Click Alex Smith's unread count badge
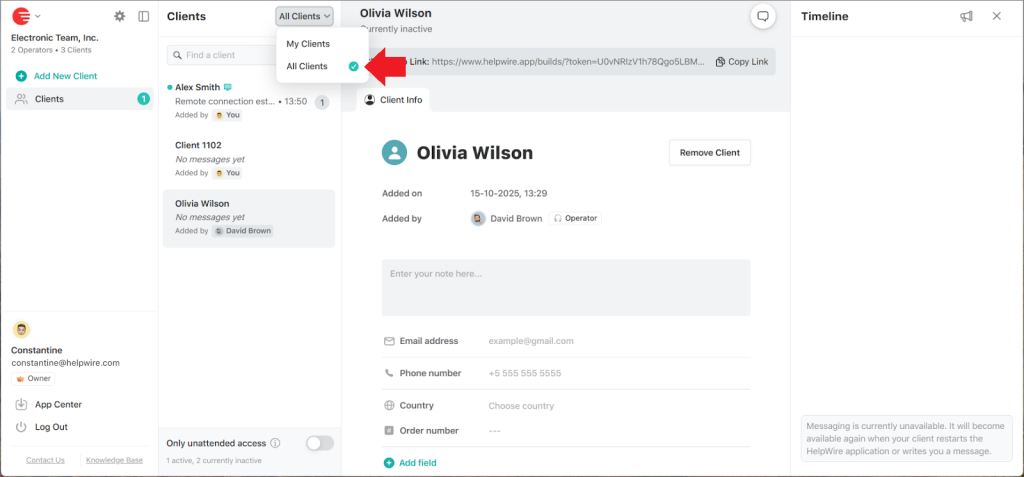This screenshot has height=477, width=1024. [x=322, y=102]
